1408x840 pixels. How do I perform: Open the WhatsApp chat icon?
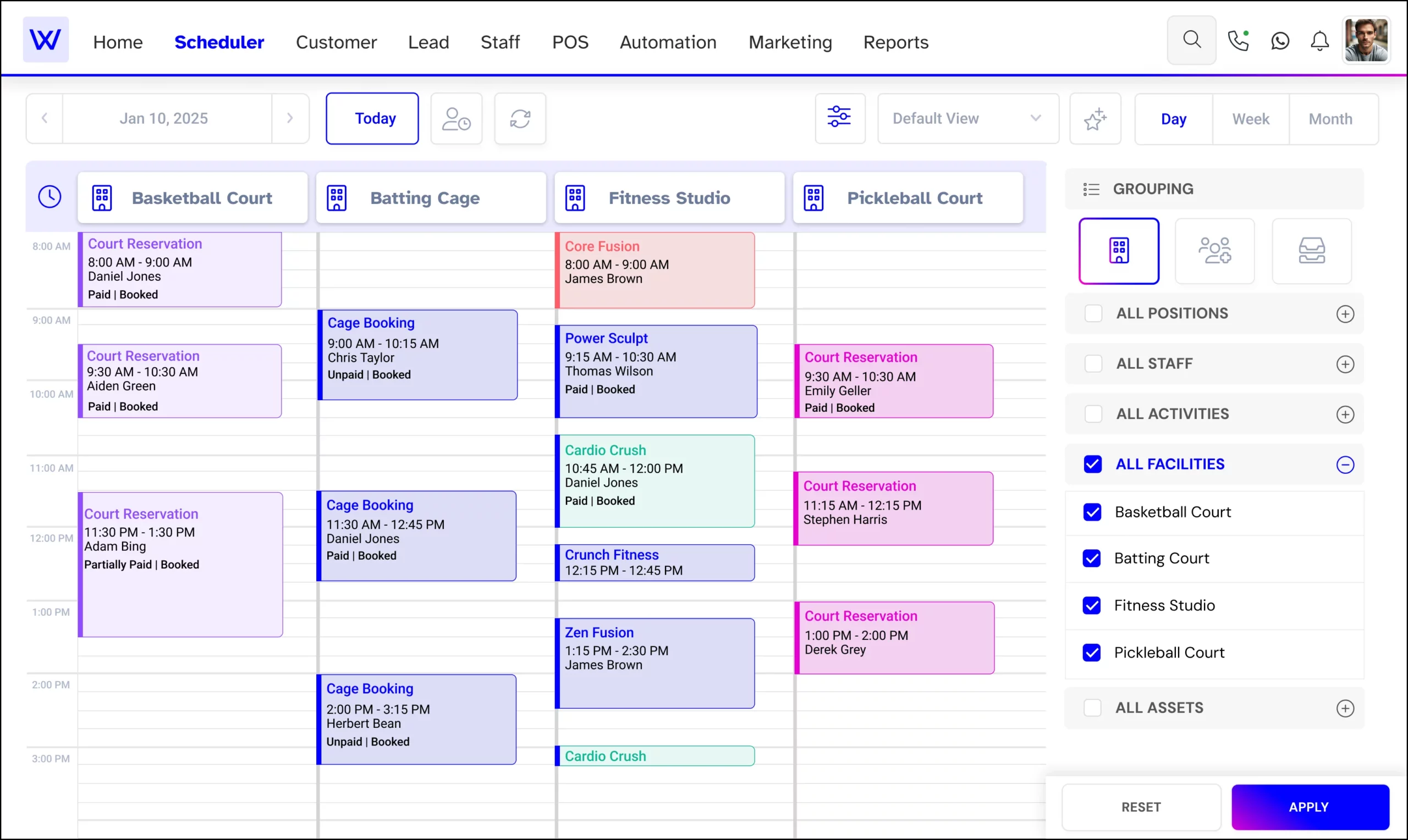1279,41
